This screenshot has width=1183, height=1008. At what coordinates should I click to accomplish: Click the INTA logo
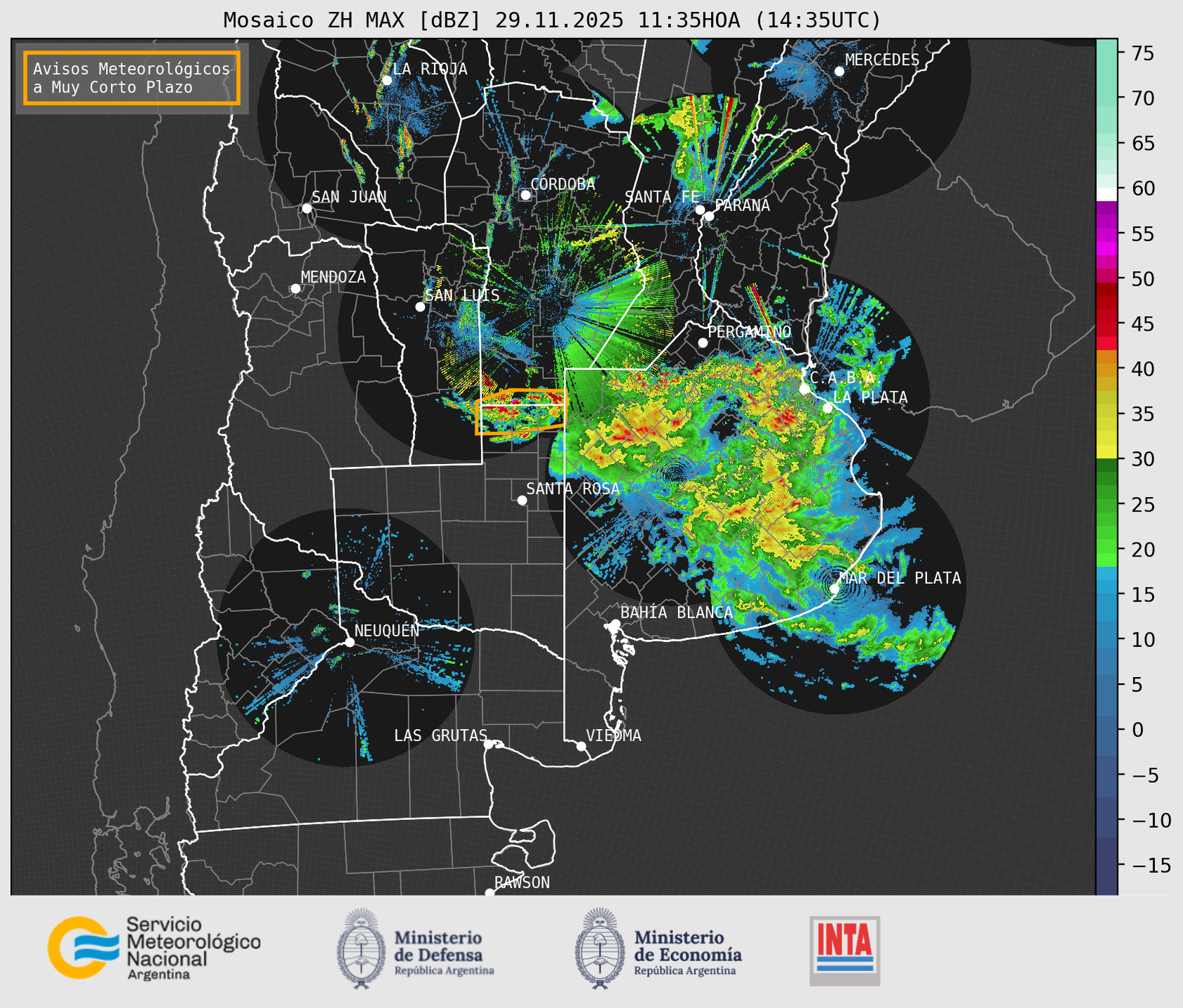pyautogui.click(x=845, y=951)
